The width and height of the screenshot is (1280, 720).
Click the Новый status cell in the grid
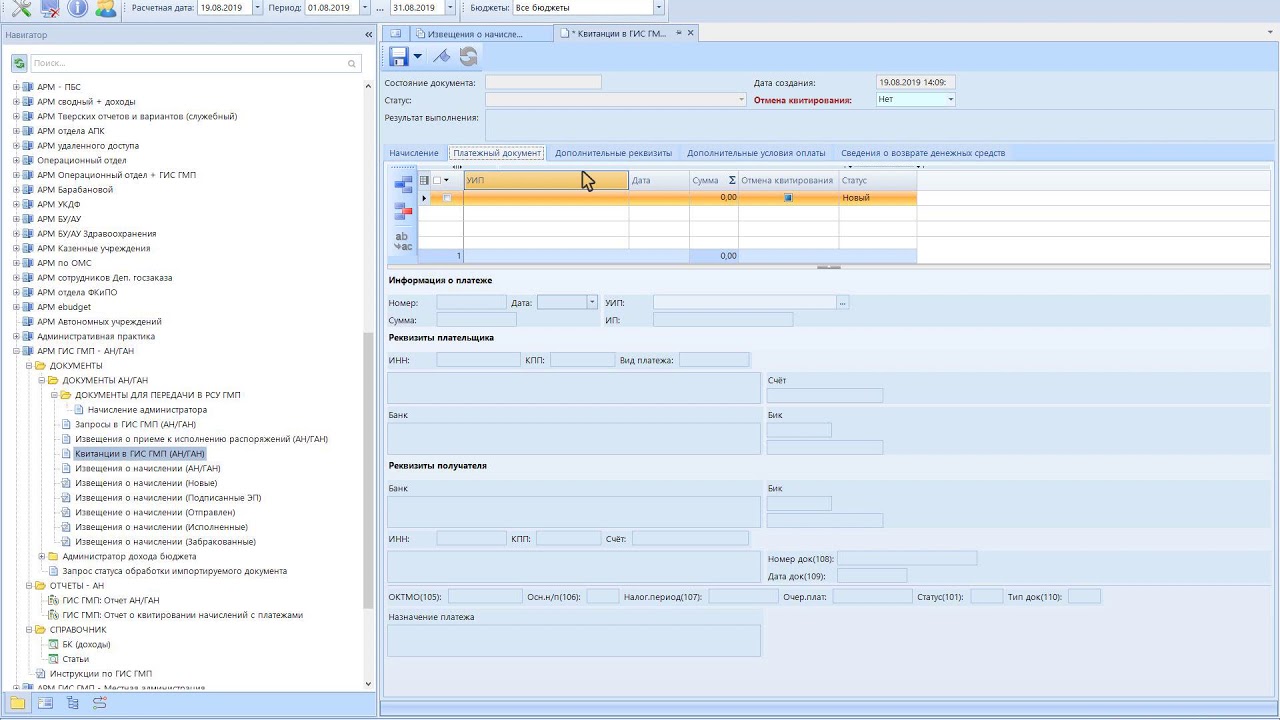pos(878,198)
